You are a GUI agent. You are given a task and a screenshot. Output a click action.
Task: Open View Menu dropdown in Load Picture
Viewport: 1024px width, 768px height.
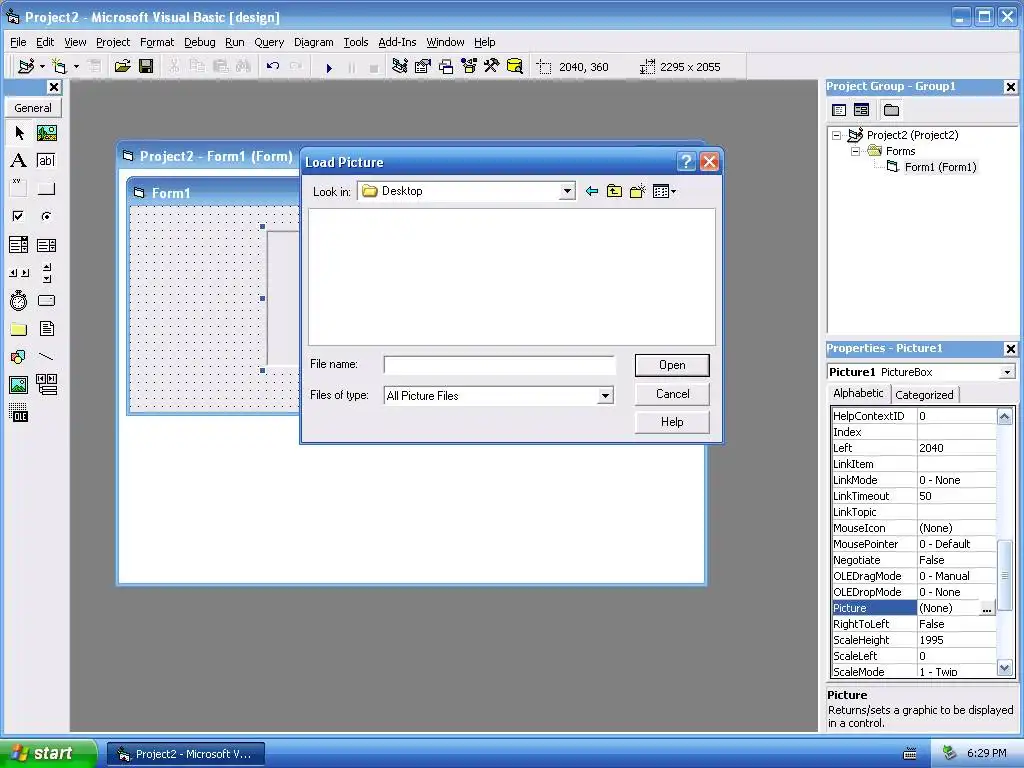tap(665, 191)
